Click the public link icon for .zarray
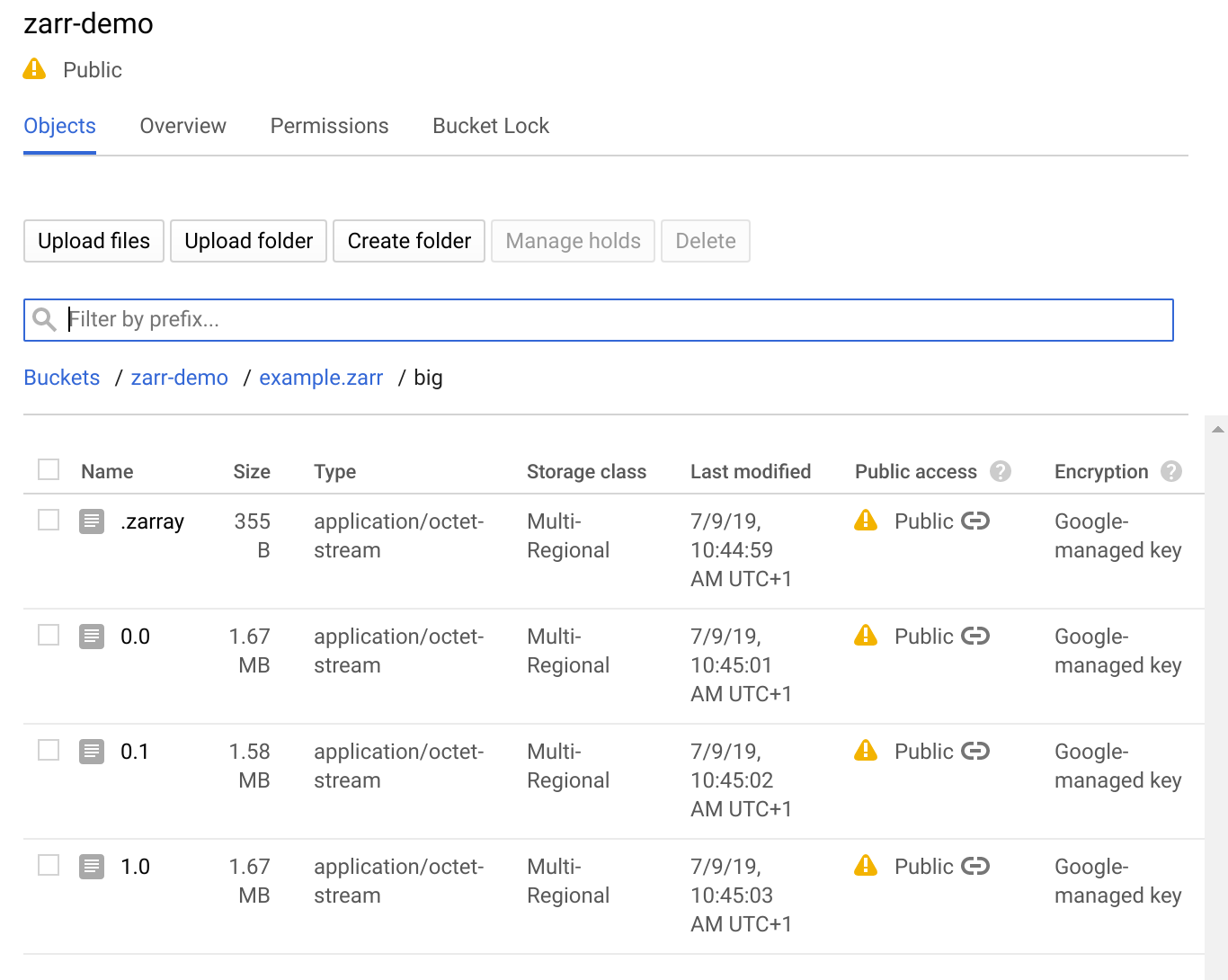This screenshot has width=1228, height=980. [x=974, y=521]
